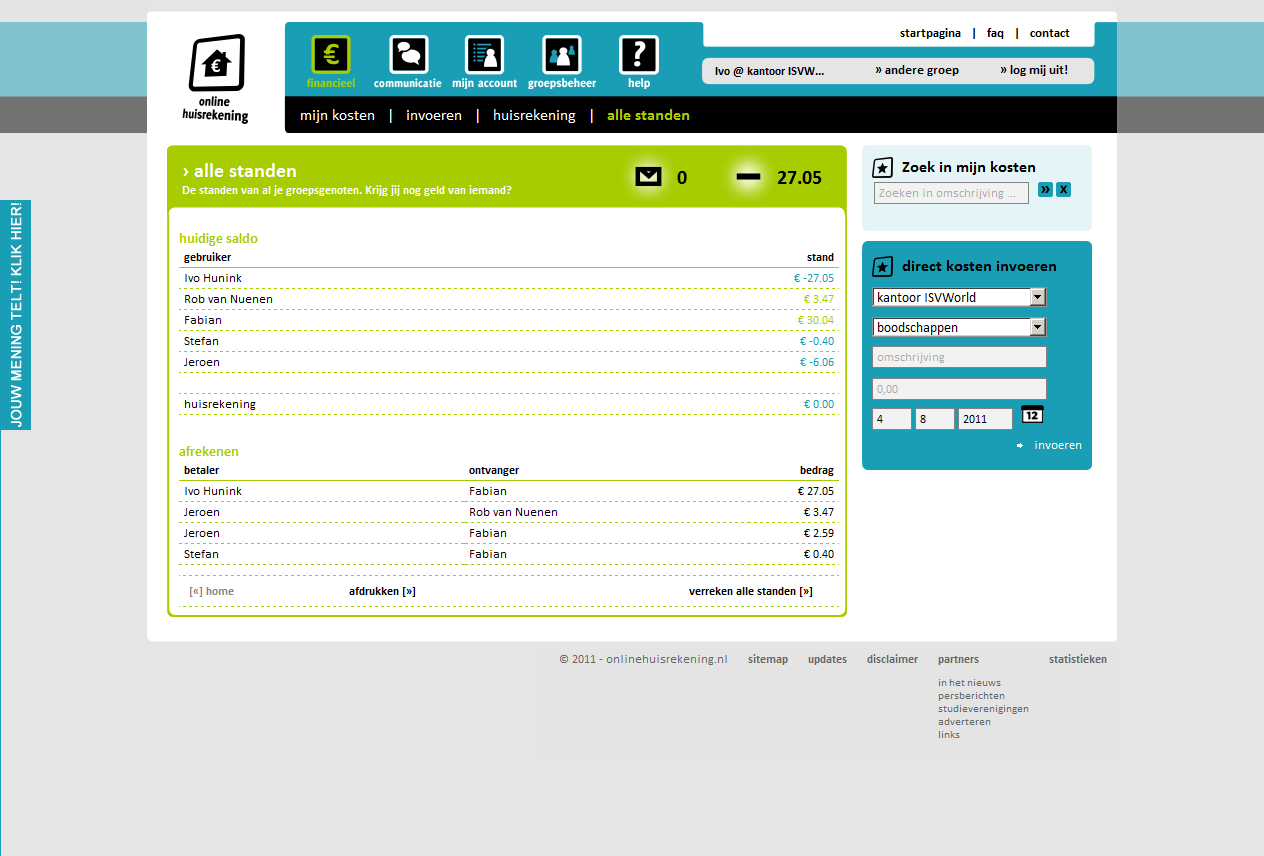The image size is (1264, 856).
Task: Switch to the mijn kosten tab
Action: tap(337, 115)
